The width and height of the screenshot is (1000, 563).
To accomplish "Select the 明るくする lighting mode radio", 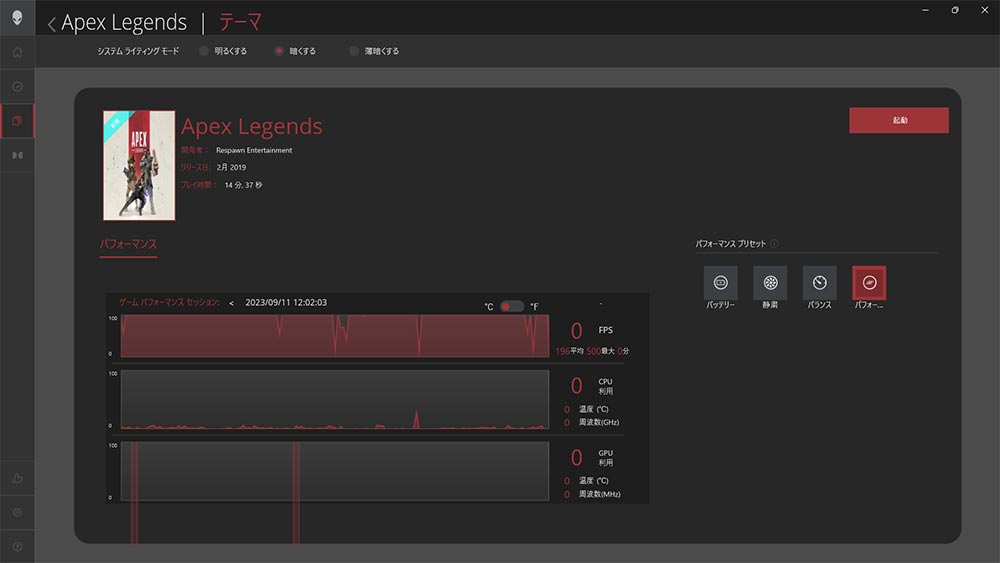I will coord(204,51).
